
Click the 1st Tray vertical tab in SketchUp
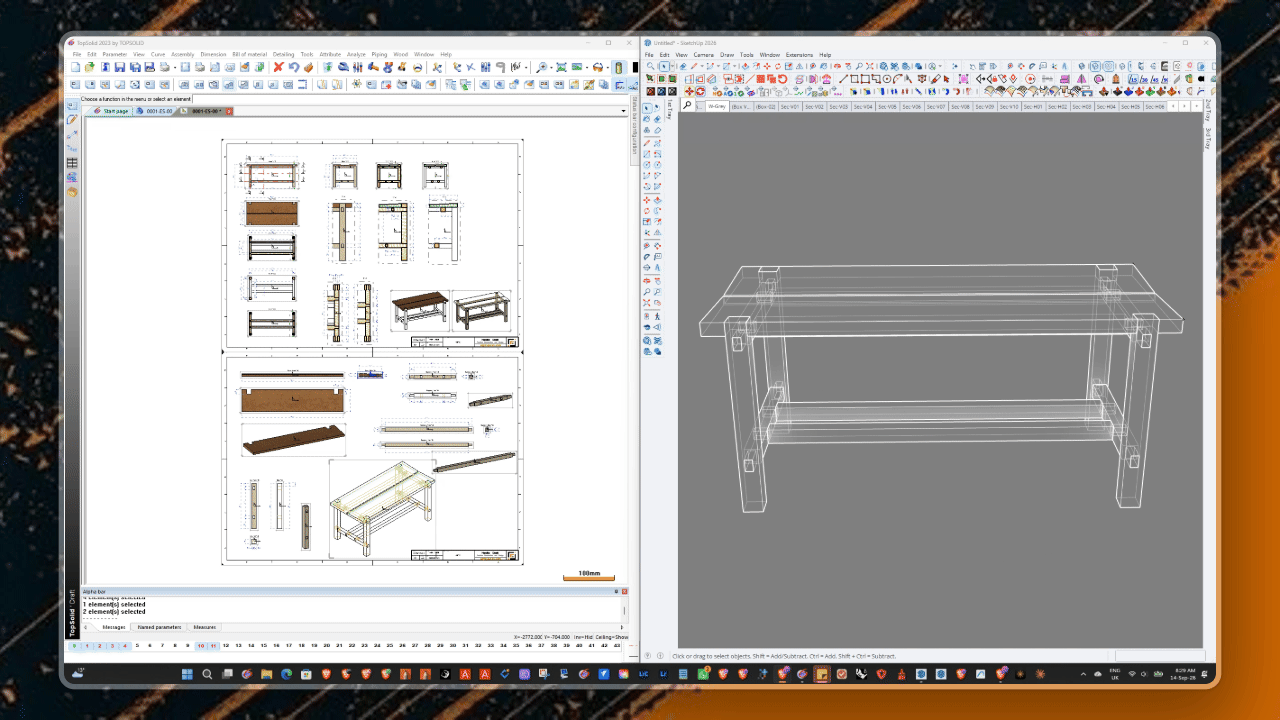pos(669,109)
